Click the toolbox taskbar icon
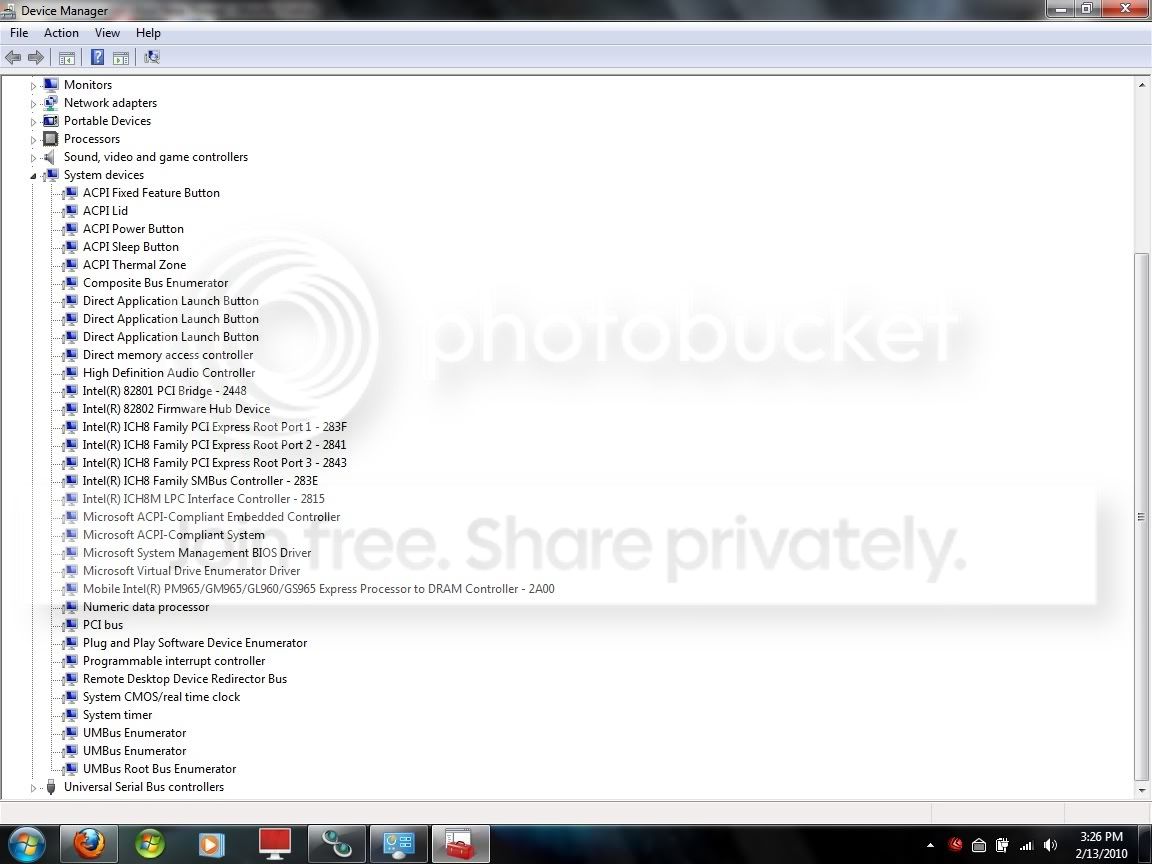The height and width of the screenshot is (864, 1152). point(461,843)
